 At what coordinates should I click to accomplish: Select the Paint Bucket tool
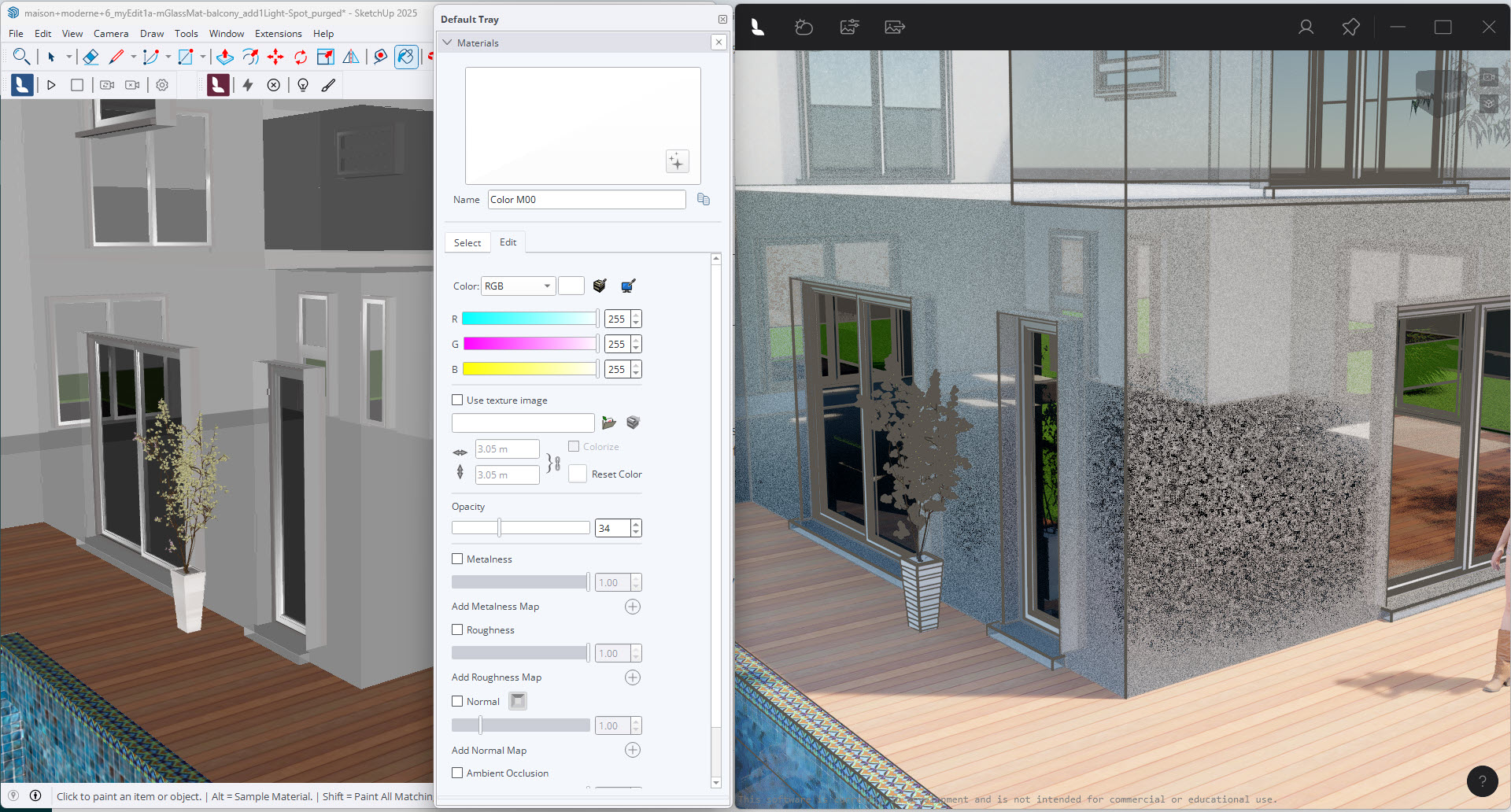point(407,57)
